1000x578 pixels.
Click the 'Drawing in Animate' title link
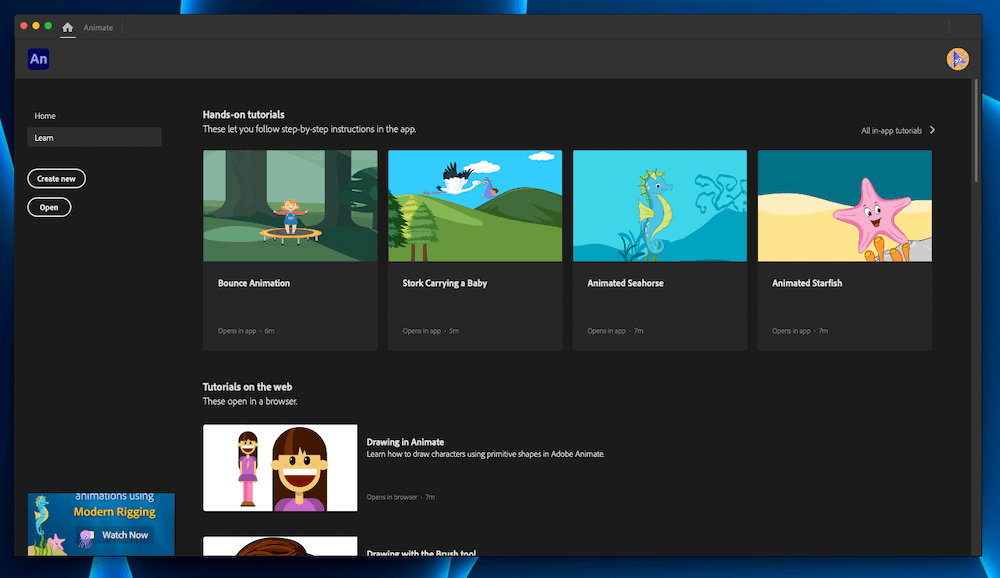click(405, 442)
